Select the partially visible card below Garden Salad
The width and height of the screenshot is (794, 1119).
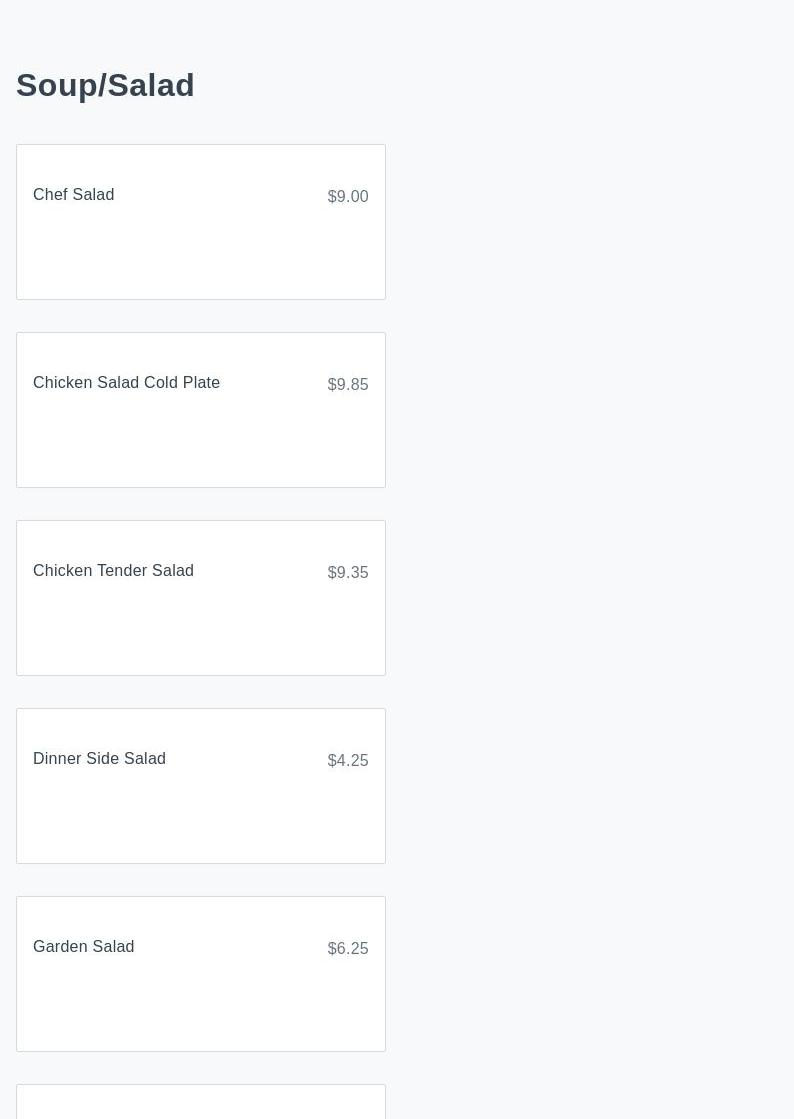tap(200, 1103)
